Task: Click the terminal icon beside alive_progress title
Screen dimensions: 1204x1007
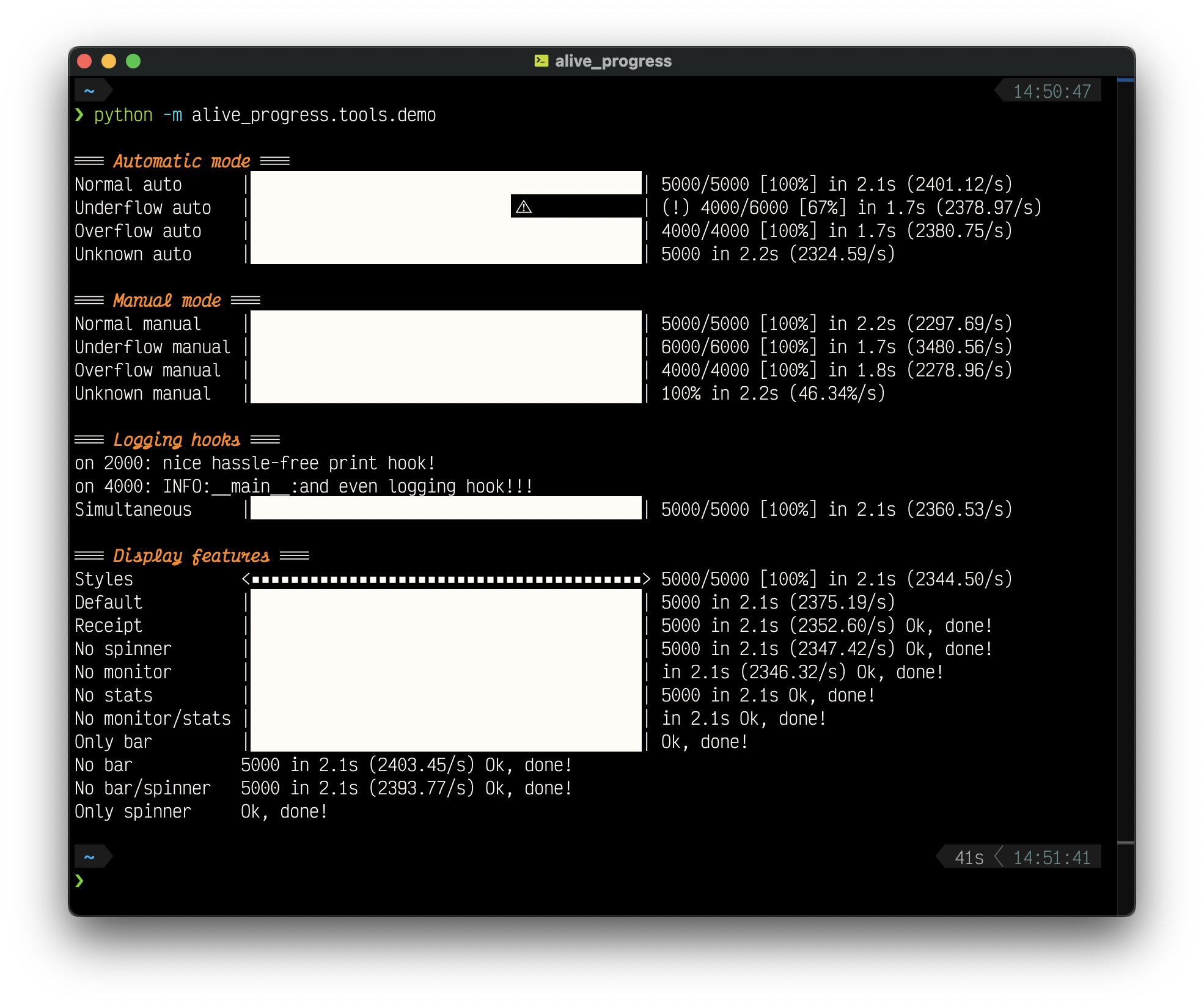Action: tap(541, 60)
